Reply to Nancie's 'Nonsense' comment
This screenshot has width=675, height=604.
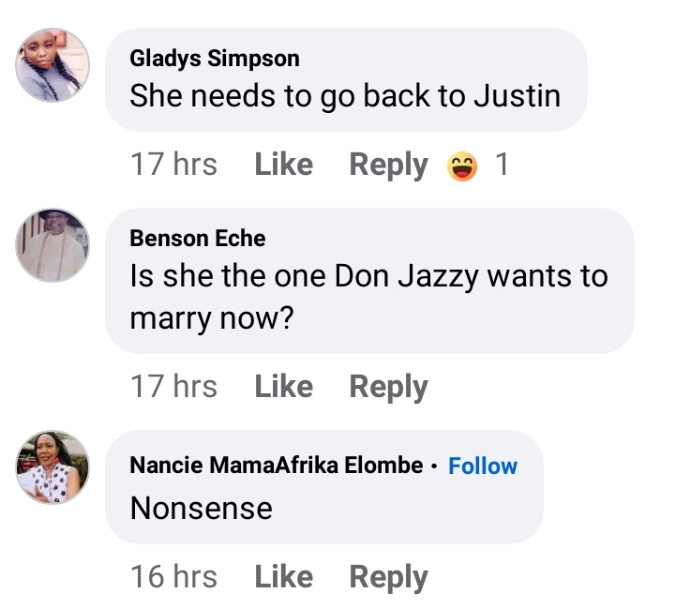coord(388,577)
